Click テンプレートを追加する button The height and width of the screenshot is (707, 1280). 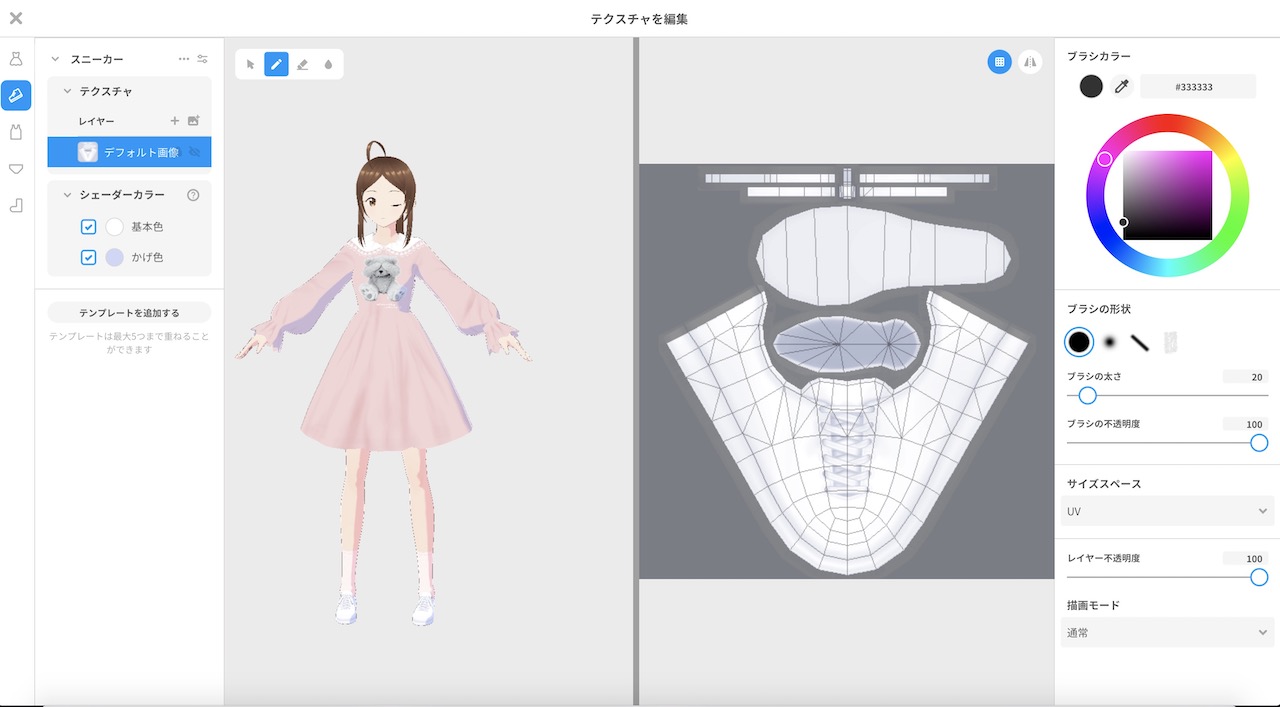pyautogui.click(x=128, y=312)
